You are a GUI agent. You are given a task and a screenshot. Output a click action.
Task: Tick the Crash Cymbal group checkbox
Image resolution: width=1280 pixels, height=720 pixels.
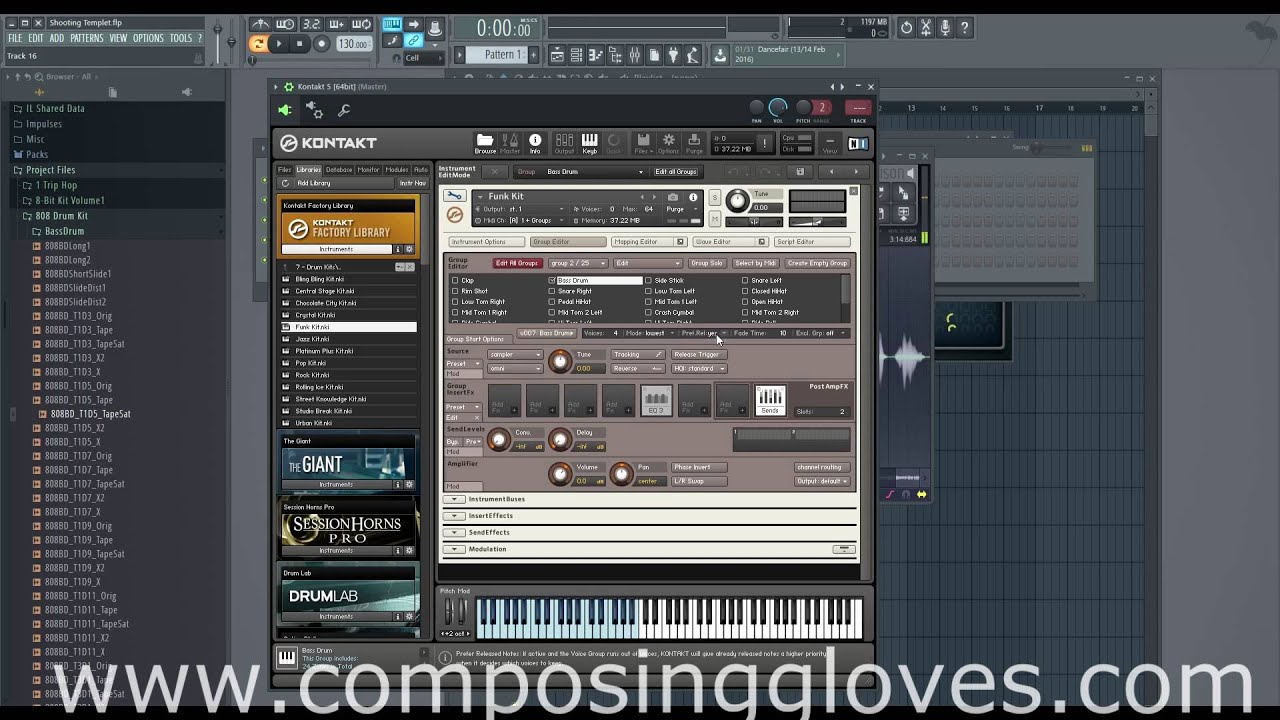[x=648, y=312]
